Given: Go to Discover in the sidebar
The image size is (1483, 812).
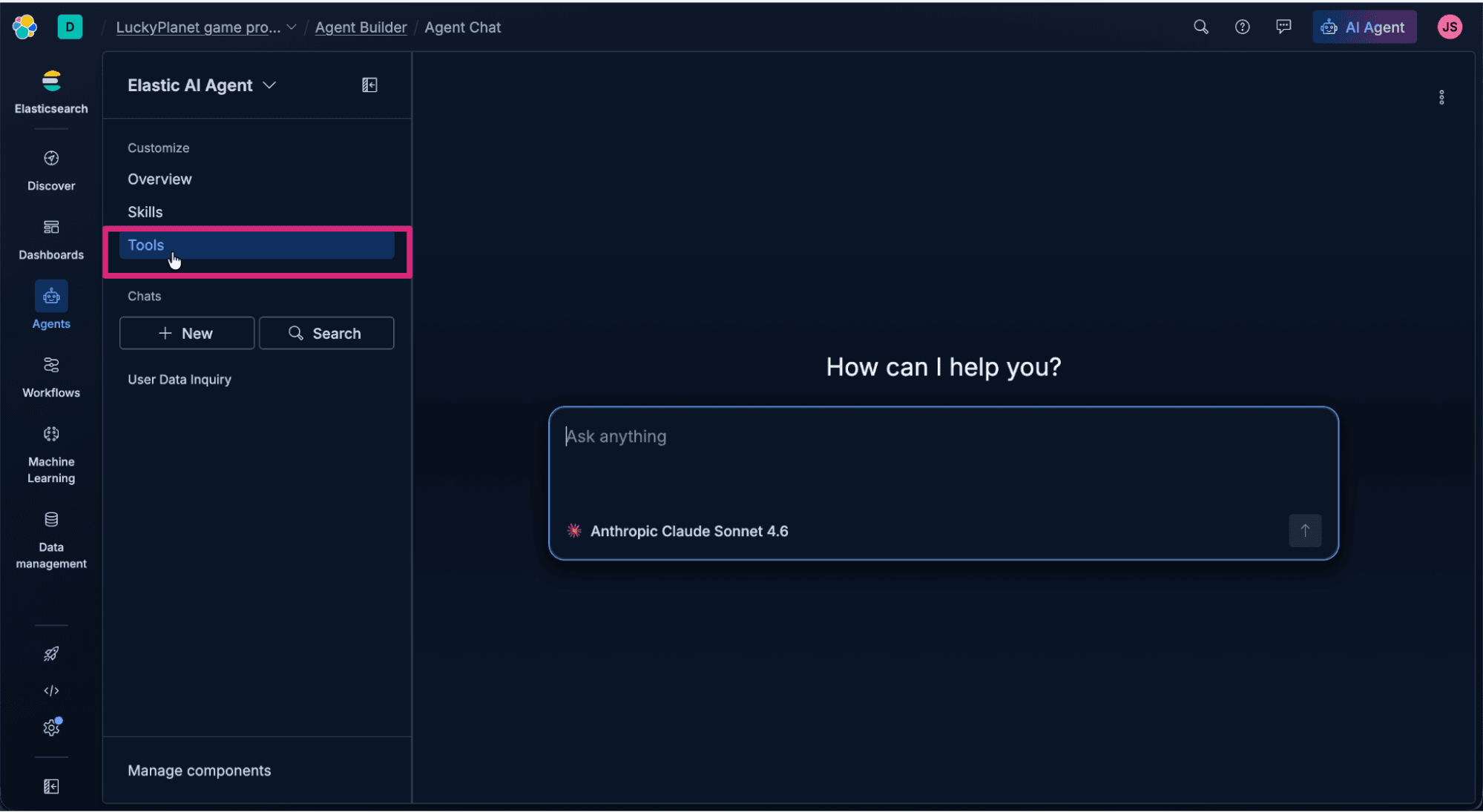Looking at the screenshot, I should pos(51,171).
